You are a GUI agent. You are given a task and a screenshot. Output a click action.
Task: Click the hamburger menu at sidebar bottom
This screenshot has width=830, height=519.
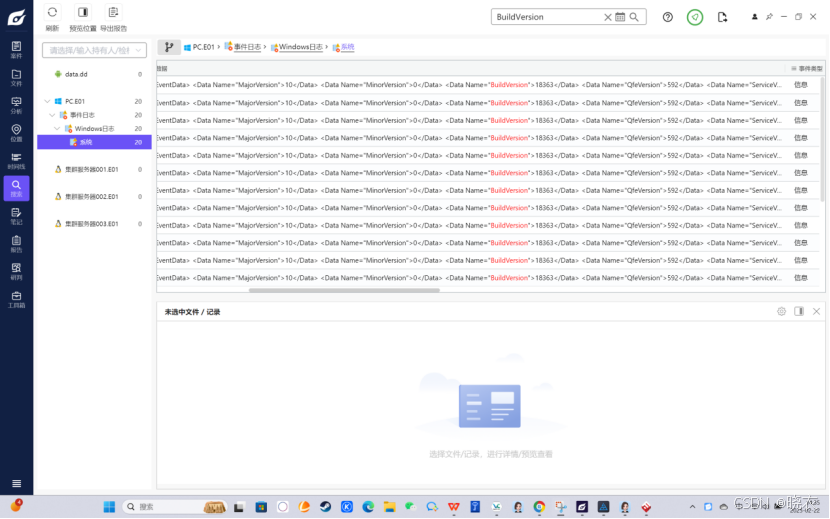click(16, 484)
